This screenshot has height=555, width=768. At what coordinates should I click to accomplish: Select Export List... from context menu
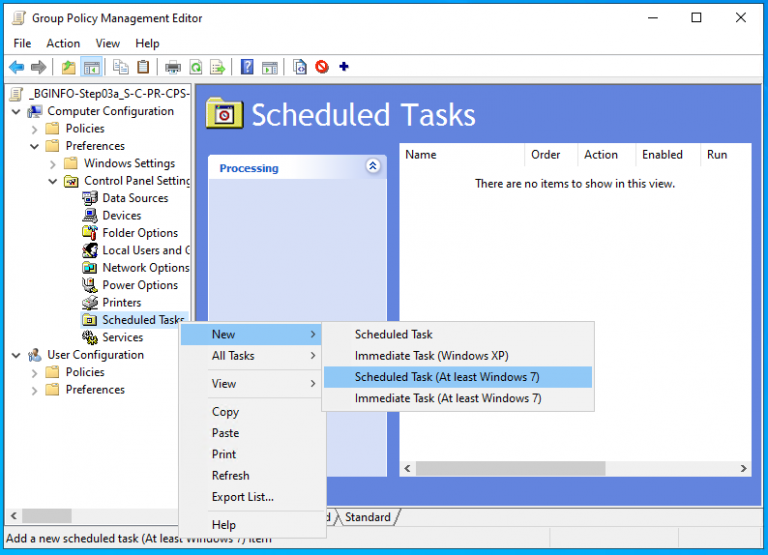pyautogui.click(x=242, y=497)
